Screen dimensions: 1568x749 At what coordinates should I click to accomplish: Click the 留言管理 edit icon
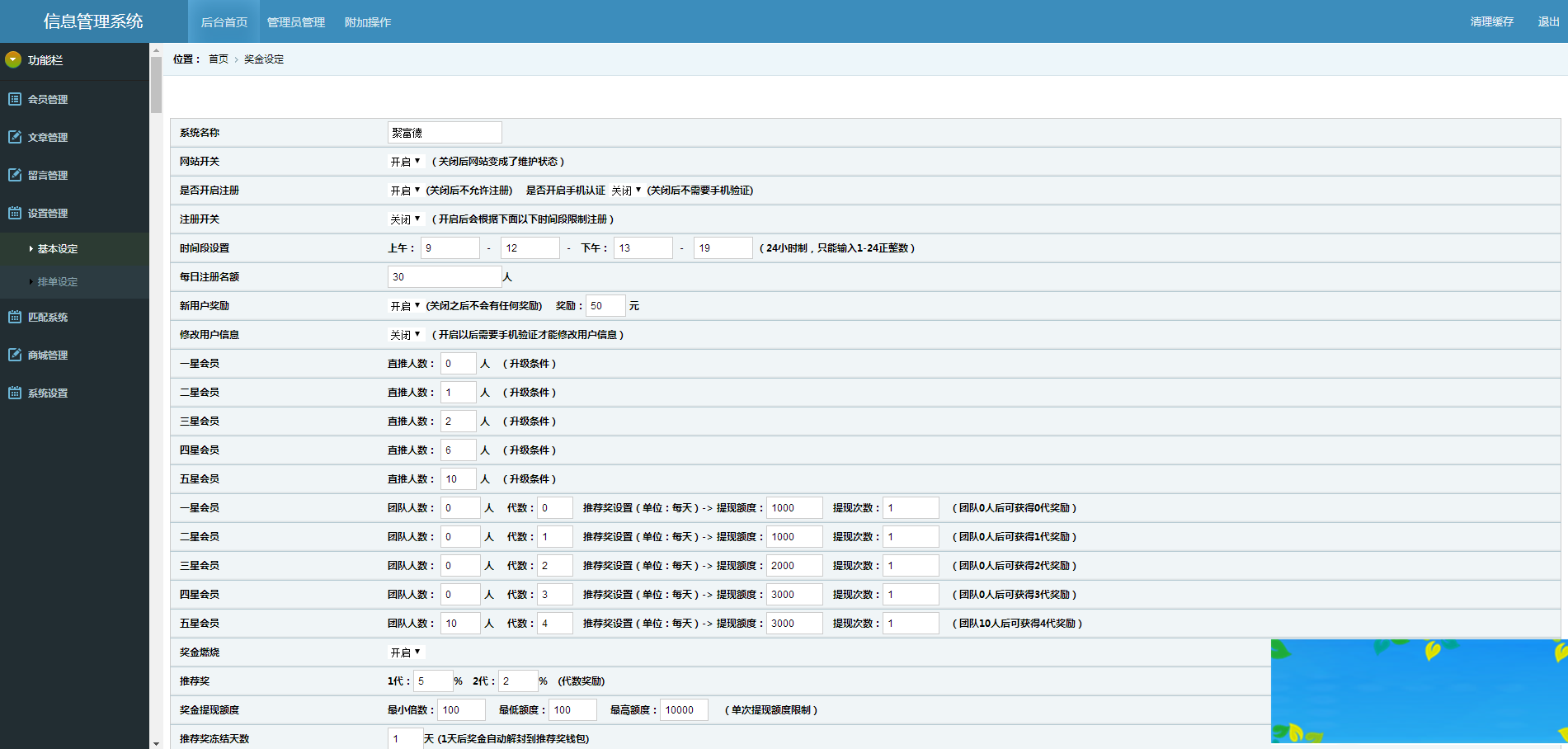(15, 175)
